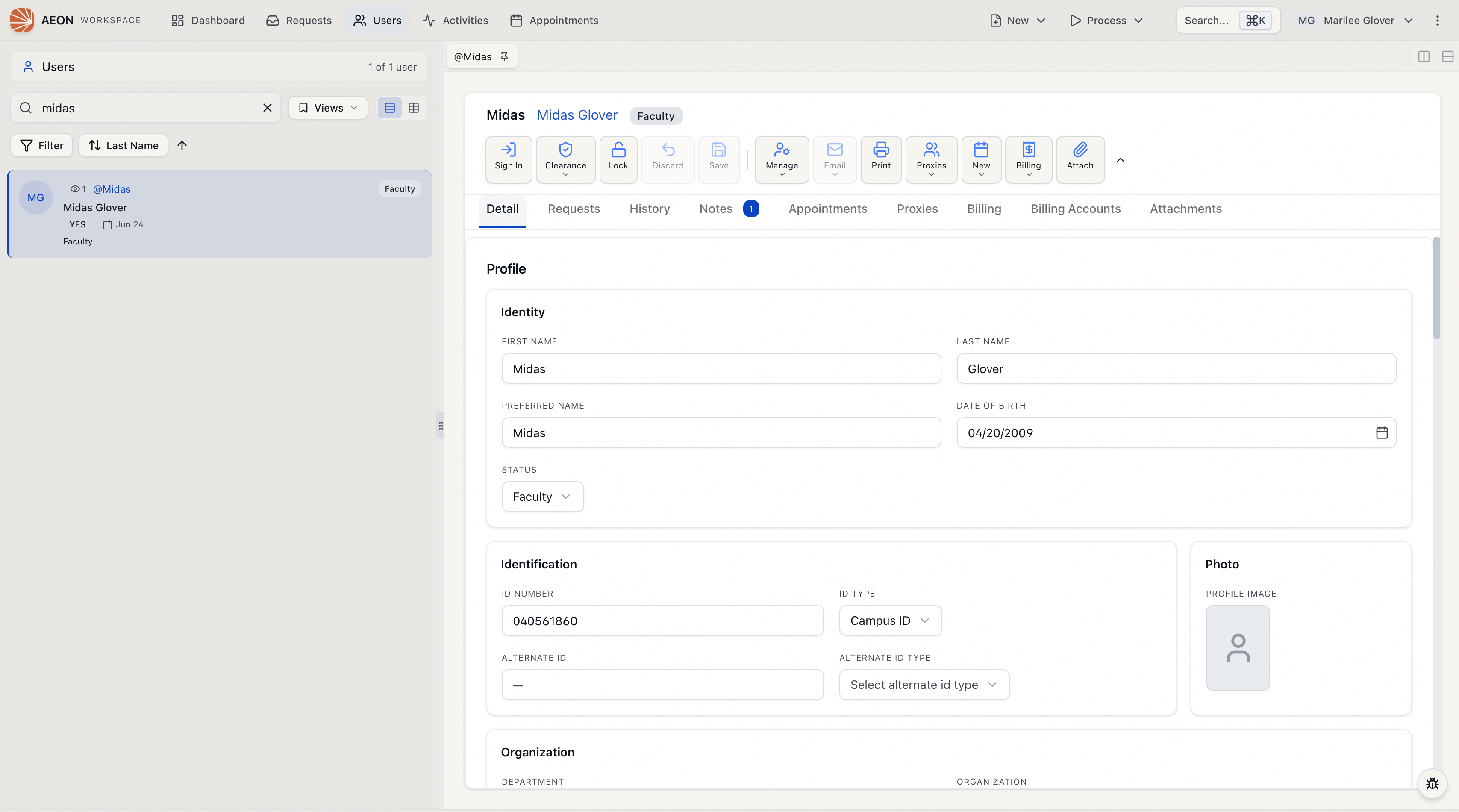Open the Clearance menu
Screen dimensions: 1459x812
click(x=565, y=159)
